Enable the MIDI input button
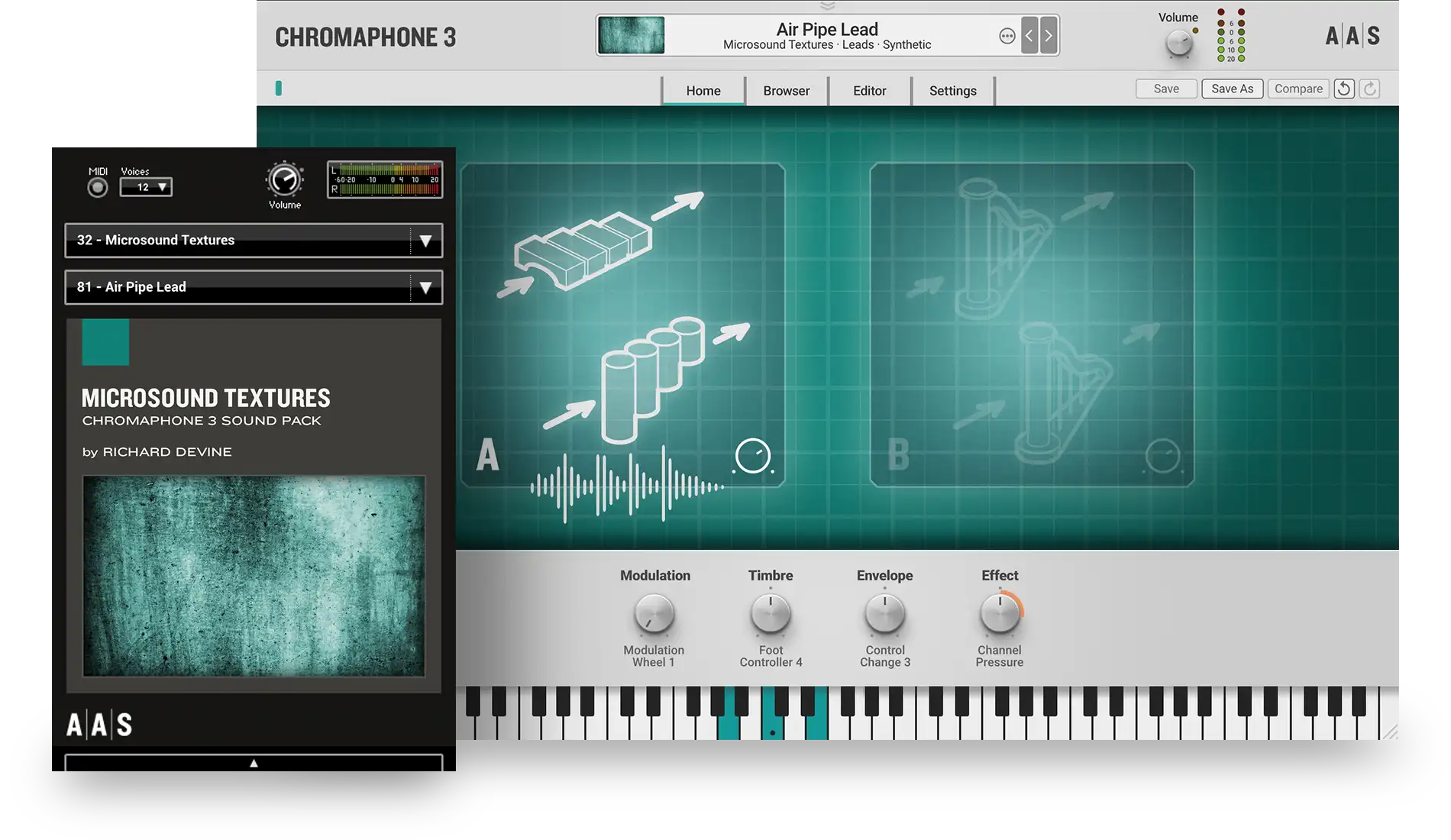This screenshot has width=1451, height=840. [97, 186]
